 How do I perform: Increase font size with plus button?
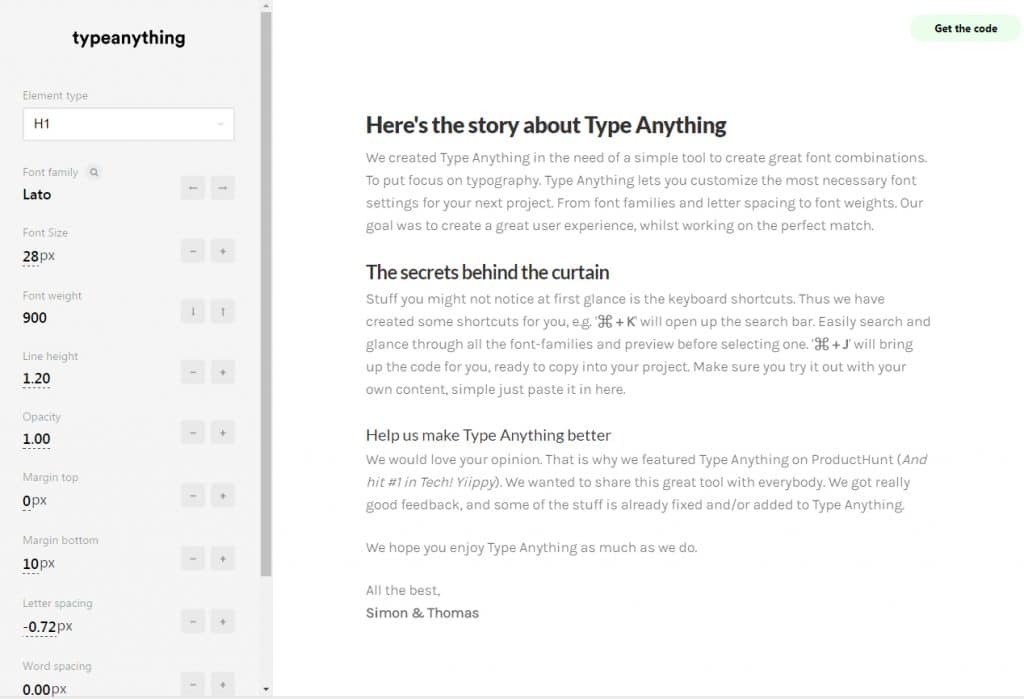point(223,251)
